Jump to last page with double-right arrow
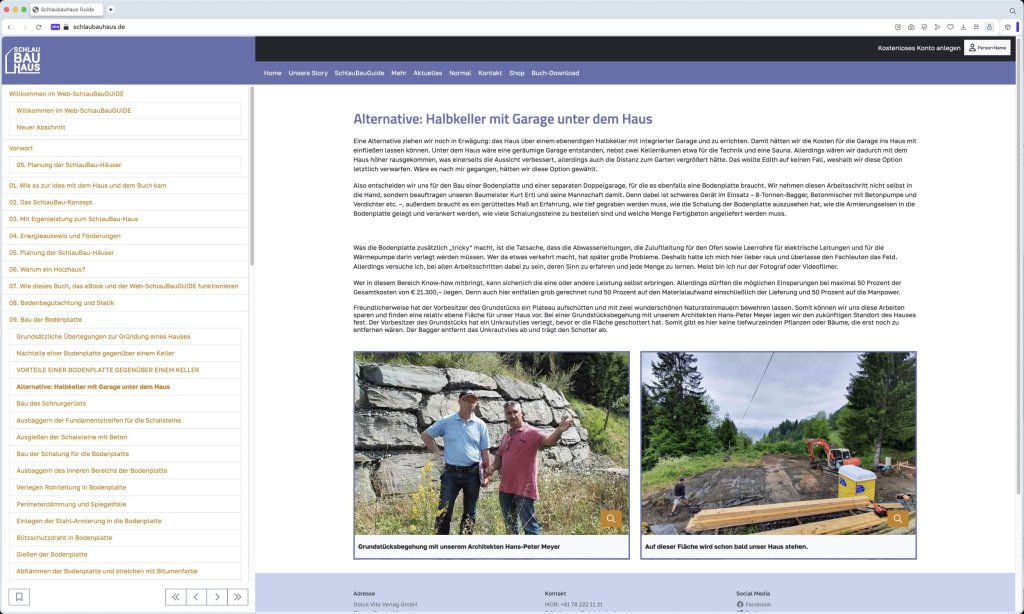This screenshot has width=1024, height=614. (238, 597)
